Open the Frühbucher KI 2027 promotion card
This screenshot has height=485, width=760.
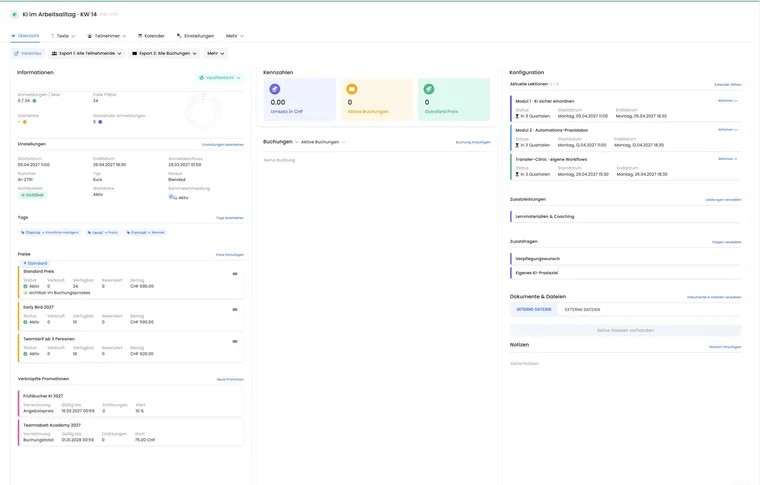tap(131, 404)
